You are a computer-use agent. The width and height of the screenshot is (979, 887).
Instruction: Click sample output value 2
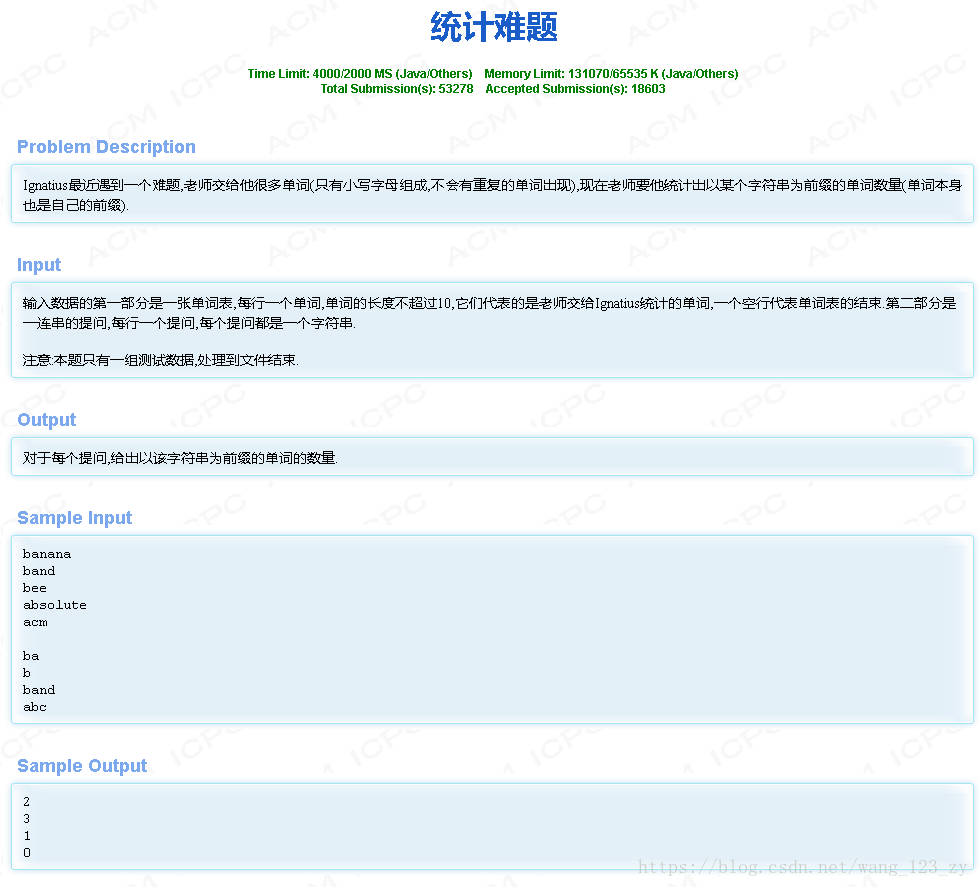tap(26, 801)
